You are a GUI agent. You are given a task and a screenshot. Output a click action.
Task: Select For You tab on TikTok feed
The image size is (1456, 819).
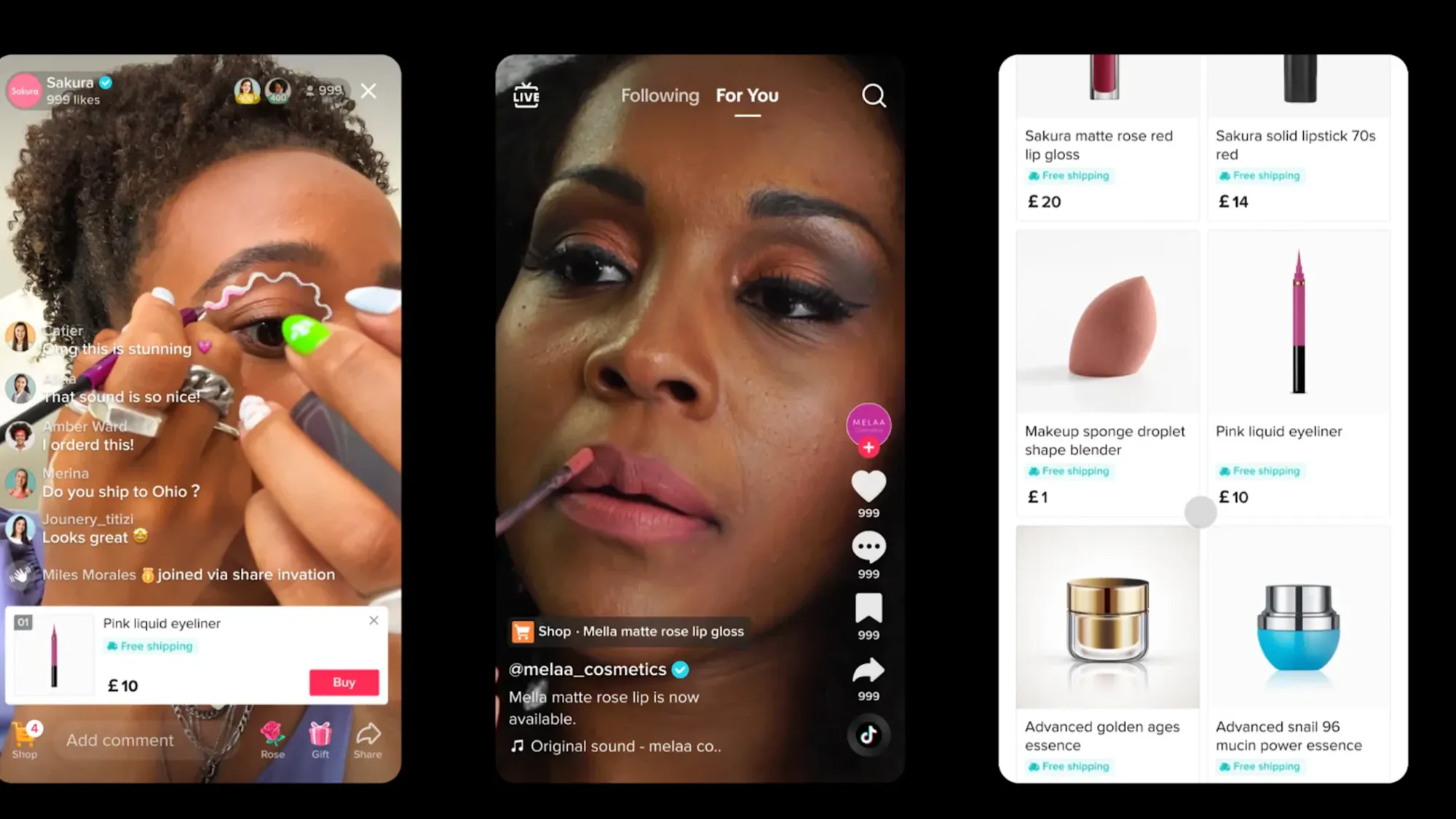coord(746,95)
